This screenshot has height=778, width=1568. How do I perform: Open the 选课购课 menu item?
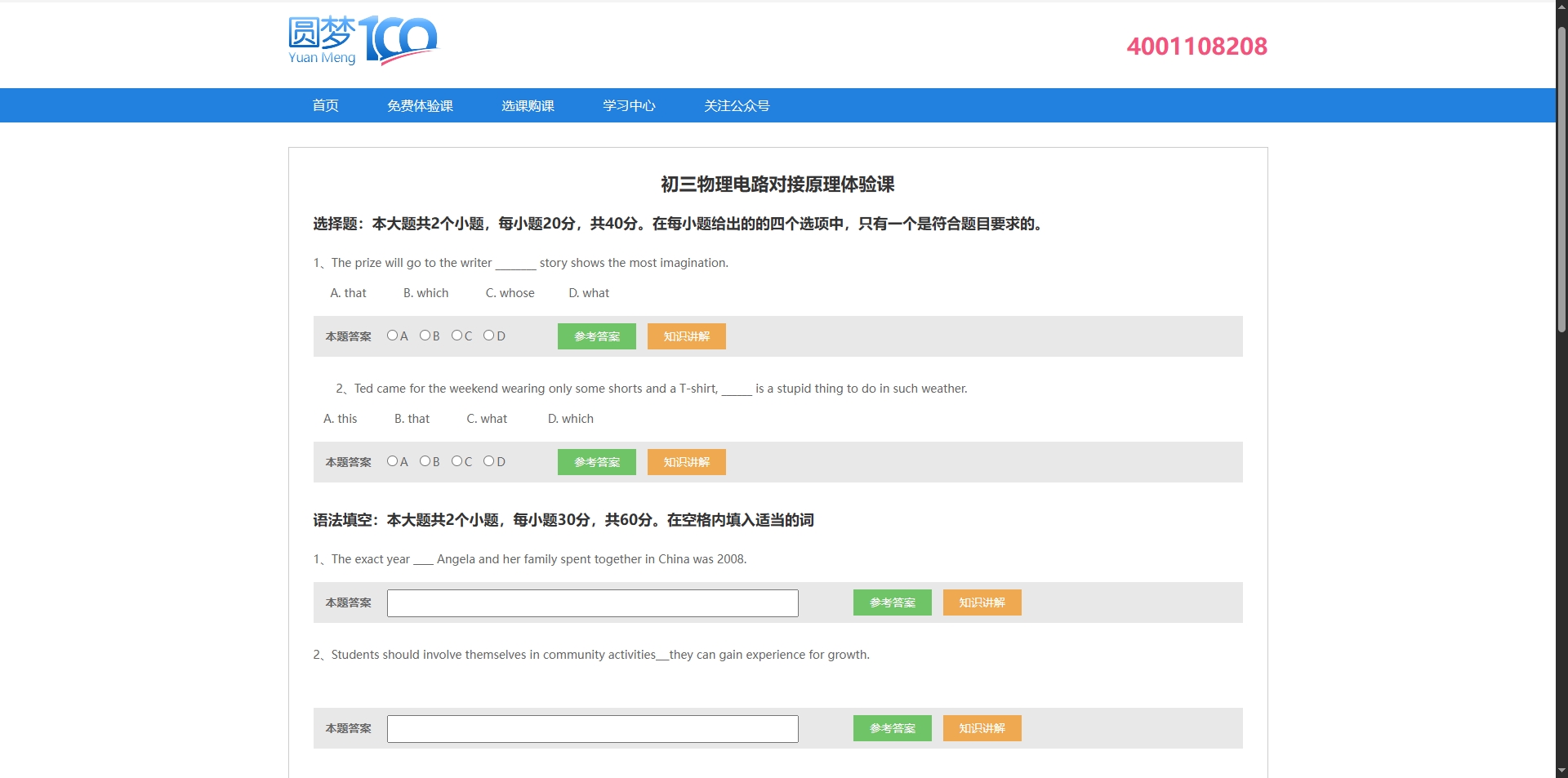(x=528, y=106)
